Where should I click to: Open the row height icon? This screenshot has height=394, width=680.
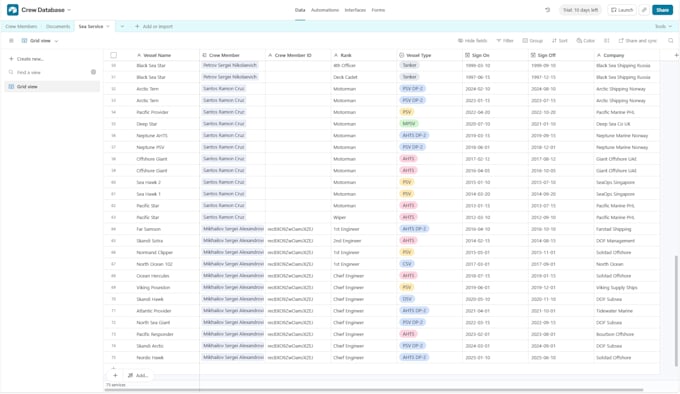pos(607,41)
